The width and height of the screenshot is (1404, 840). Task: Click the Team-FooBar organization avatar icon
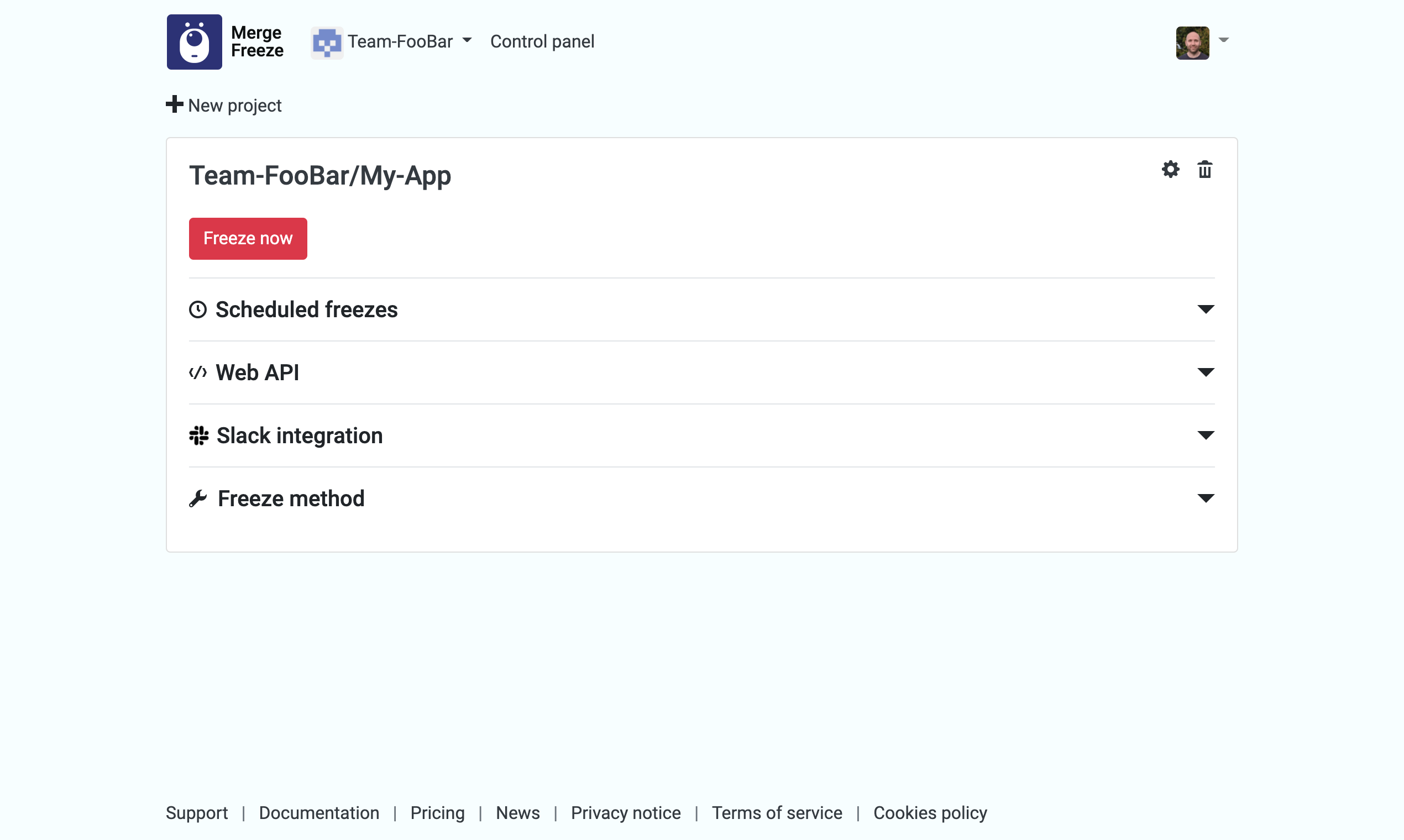coord(327,43)
